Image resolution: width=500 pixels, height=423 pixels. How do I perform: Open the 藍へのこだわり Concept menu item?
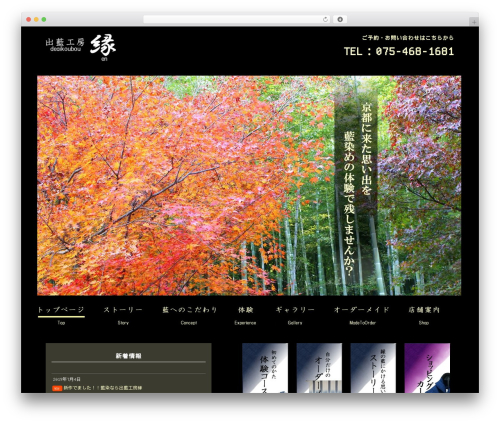[x=189, y=315]
